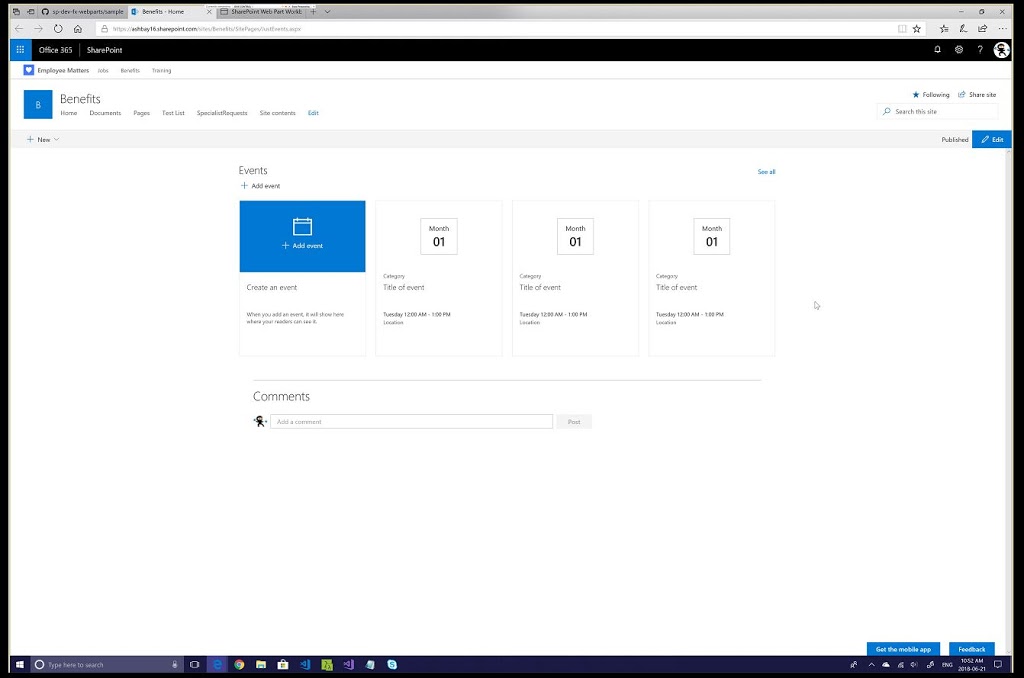The width and height of the screenshot is (1024, 678).
Task: Open the Office 365 app launcher waffle
Action: 20,50
